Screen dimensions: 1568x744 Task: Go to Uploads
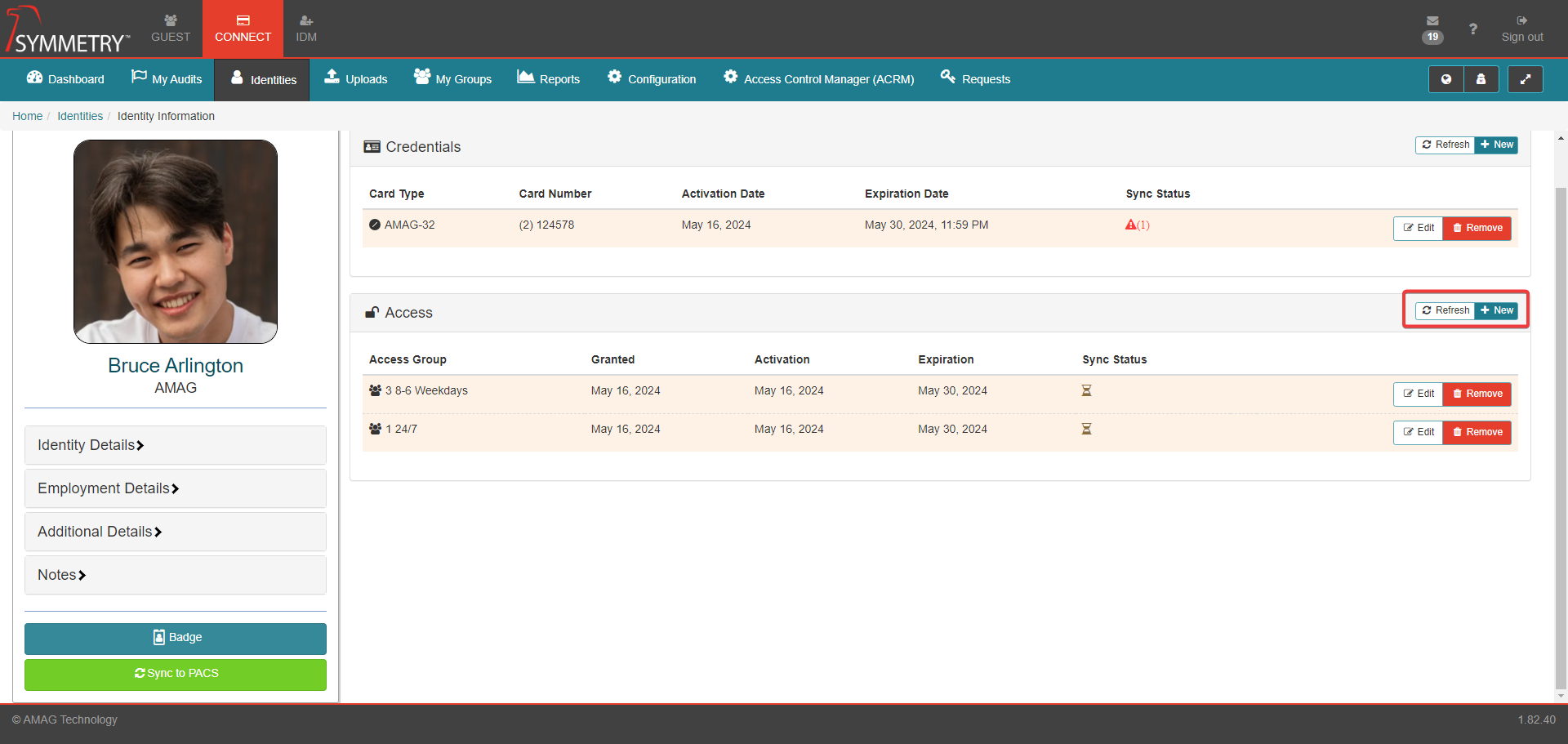356,78
